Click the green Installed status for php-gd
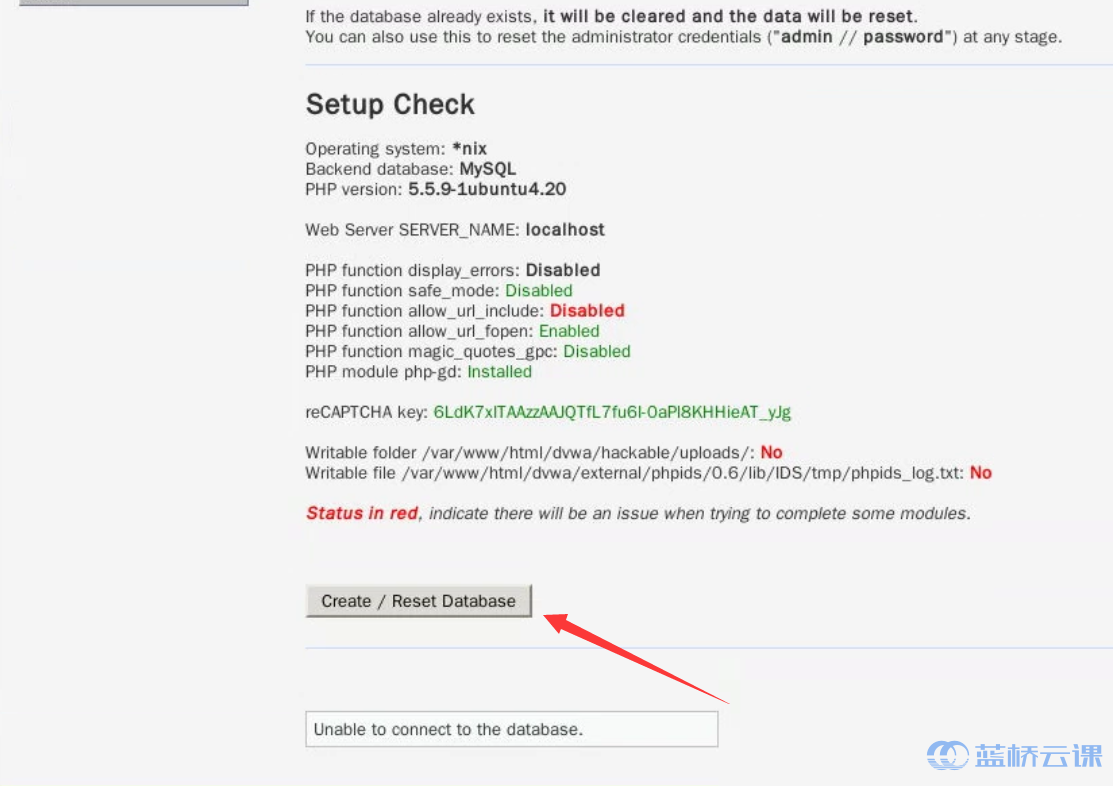The width and height of the screenshot is (1113, 786). coord(499,372)
